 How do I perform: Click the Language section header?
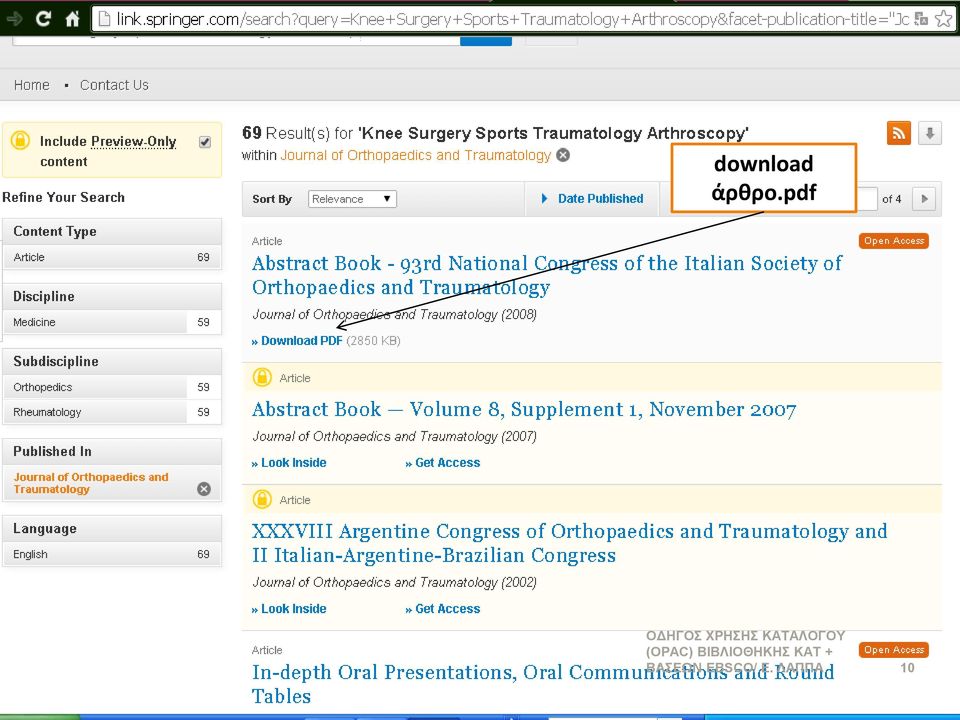point(111,528)
